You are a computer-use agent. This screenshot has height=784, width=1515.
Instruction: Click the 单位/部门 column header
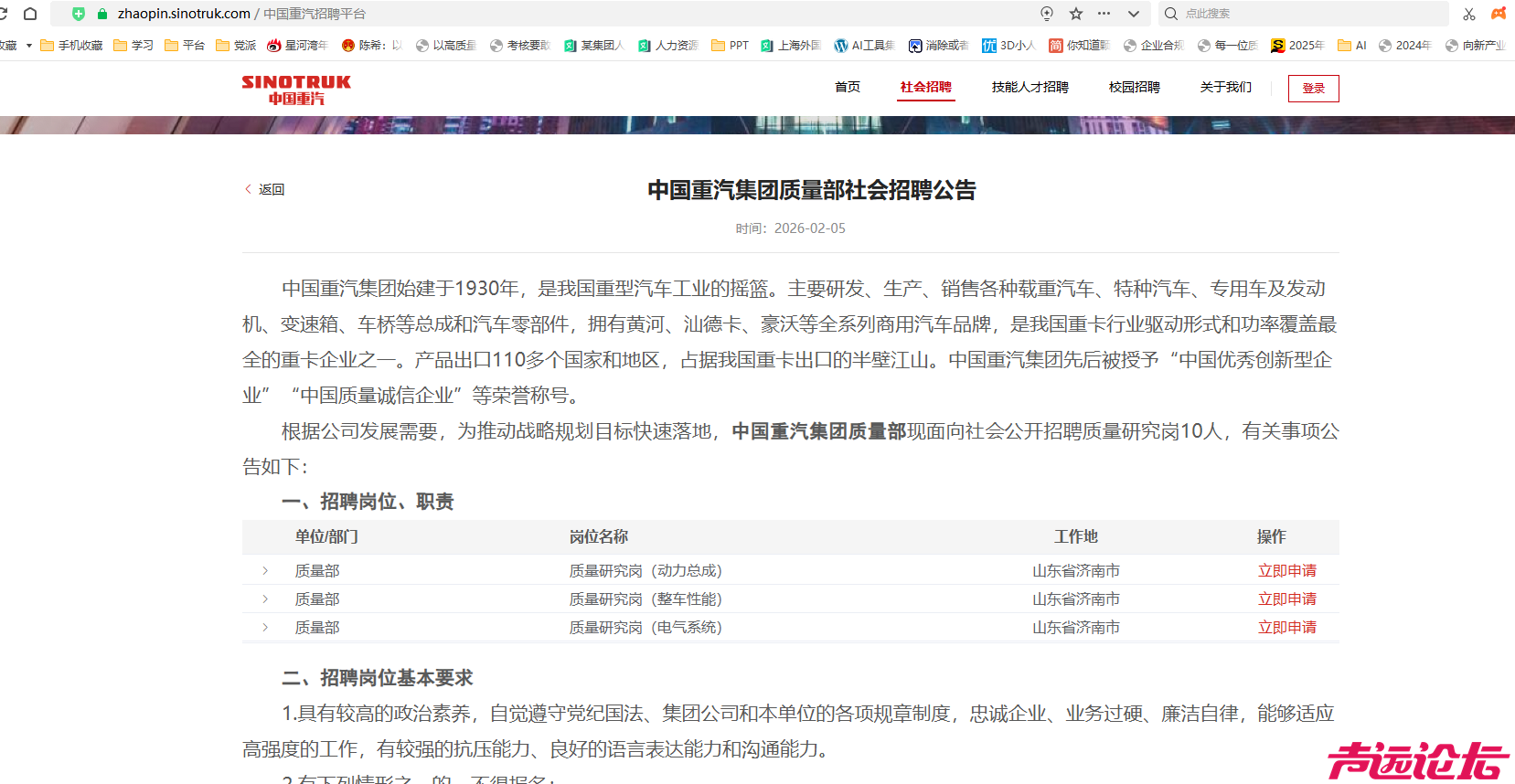[x=326, y=536]
